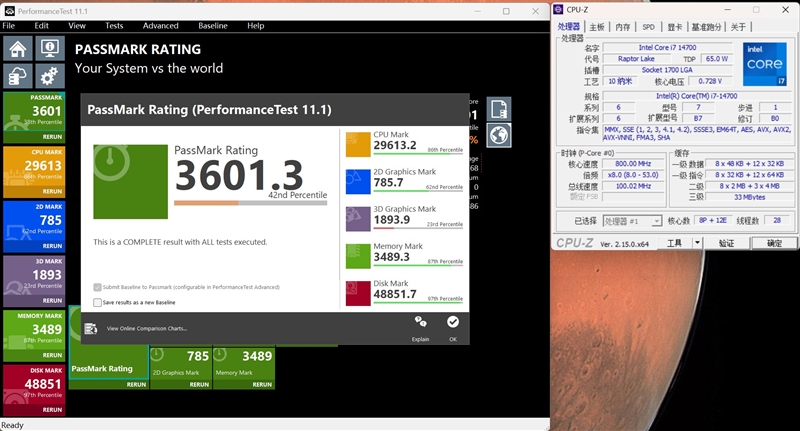Click the Disk Mark red icon
This screenshot has width=800, height=431.
coord(358,293)
